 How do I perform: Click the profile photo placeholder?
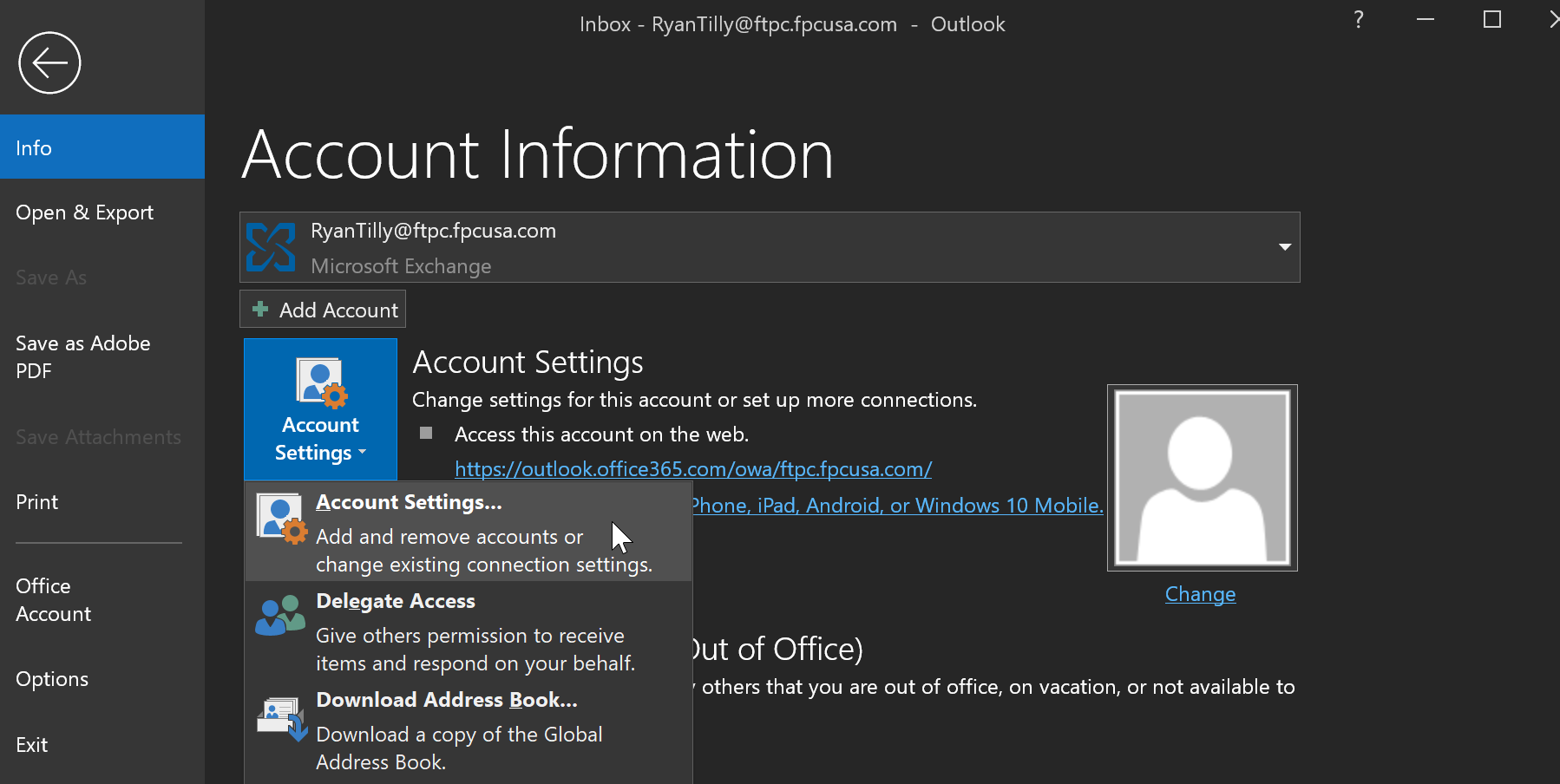[x=1203, y=478]
